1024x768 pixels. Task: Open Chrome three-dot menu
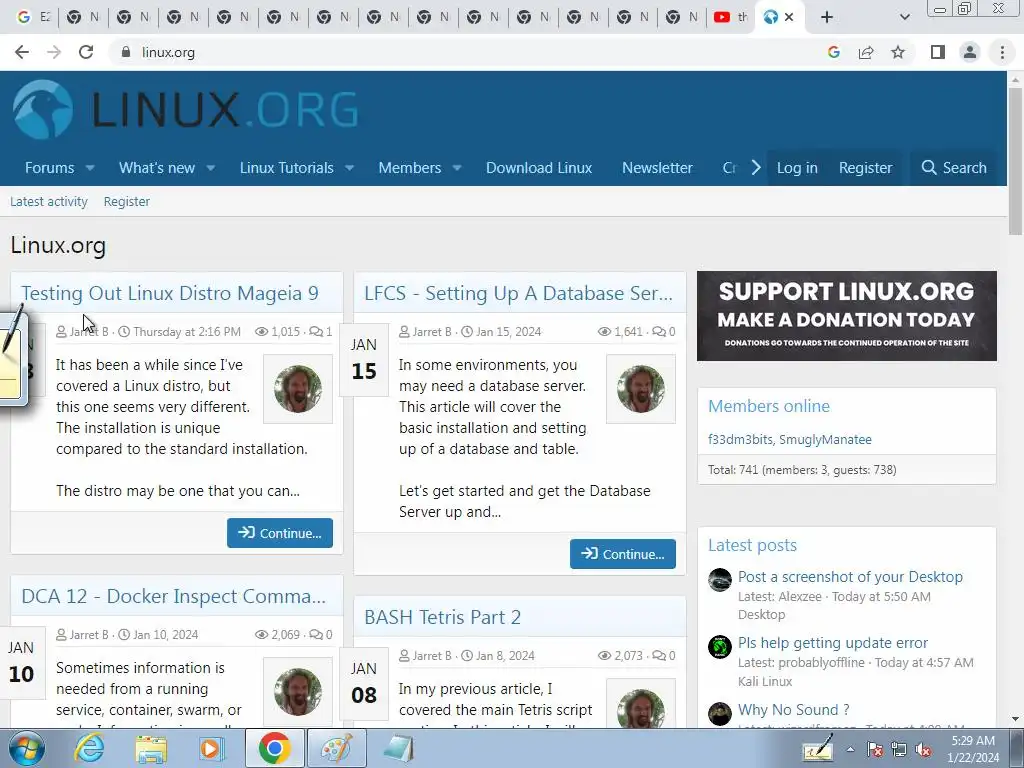coord(1002,52)
